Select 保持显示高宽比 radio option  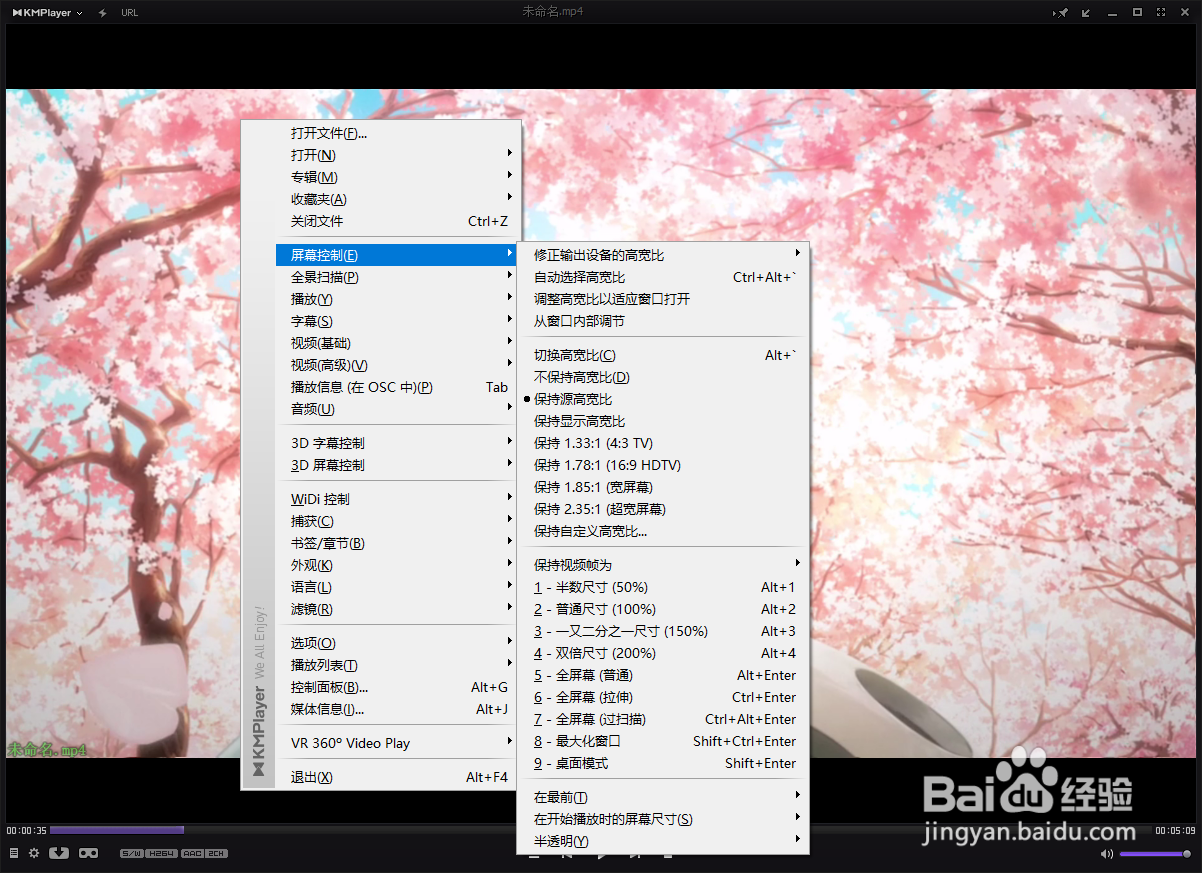coord(663,421)
